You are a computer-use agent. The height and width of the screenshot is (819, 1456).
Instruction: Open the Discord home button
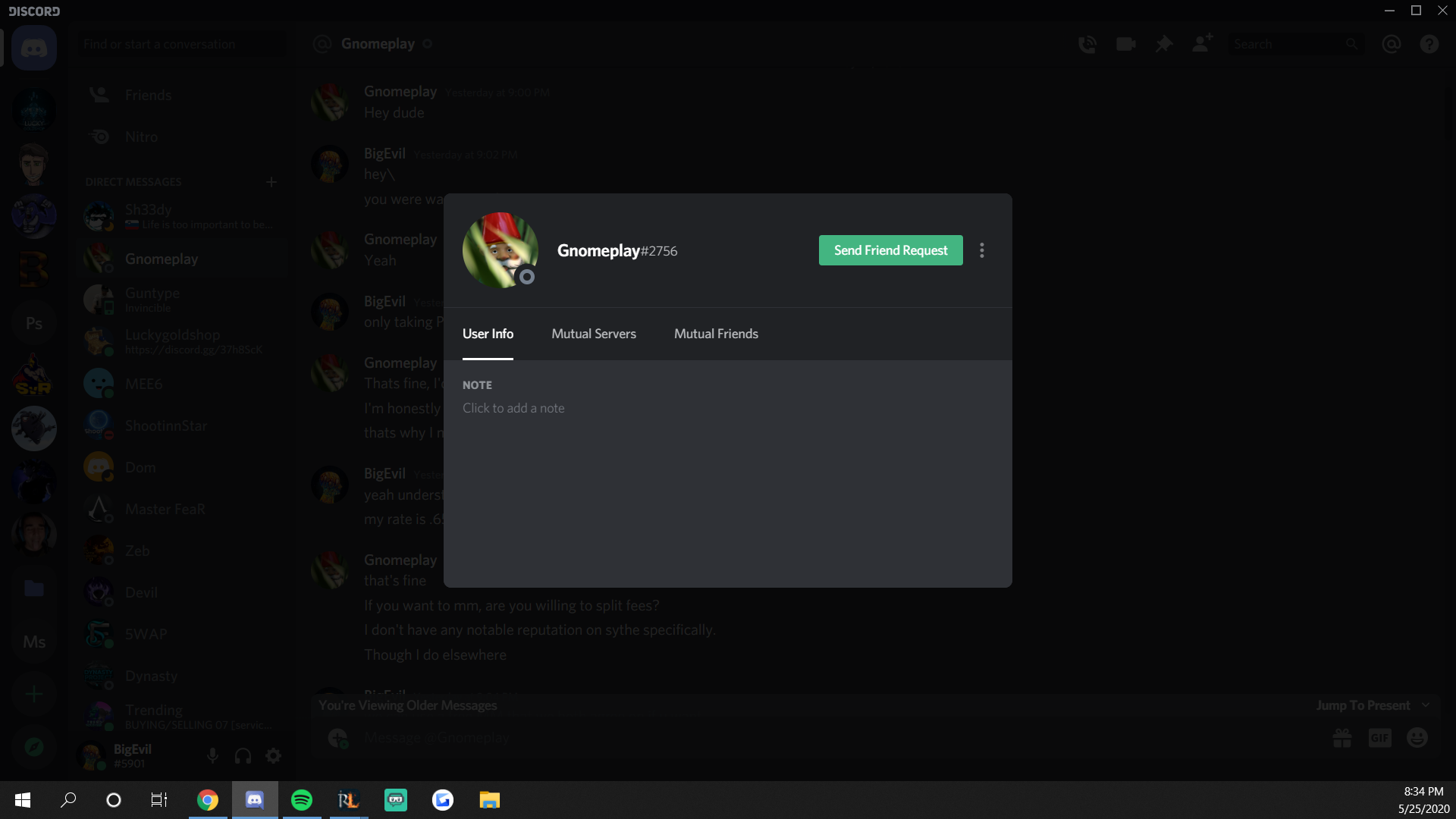point(34,49)
